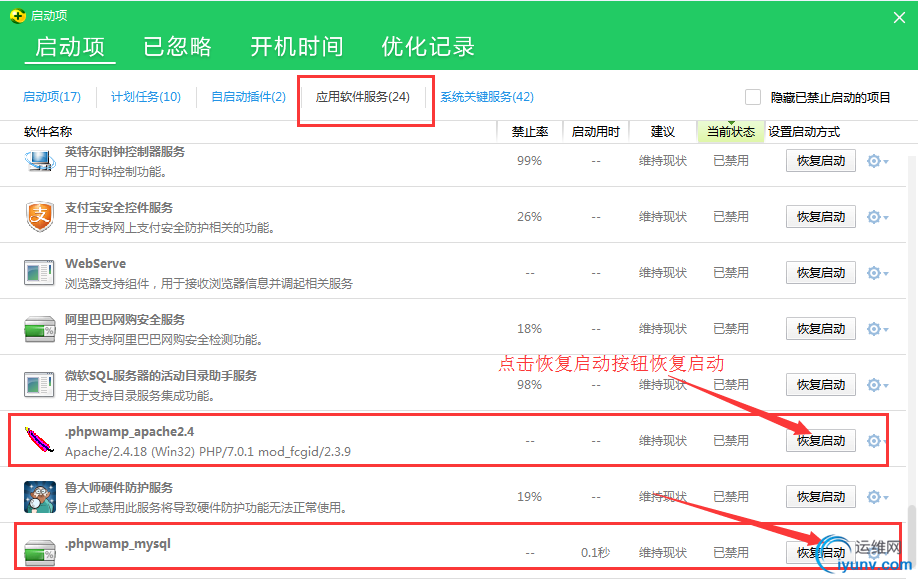Select the 系统关键服务(42) sub-tab
The image size is (918, 581).
[x=487, y=97]
